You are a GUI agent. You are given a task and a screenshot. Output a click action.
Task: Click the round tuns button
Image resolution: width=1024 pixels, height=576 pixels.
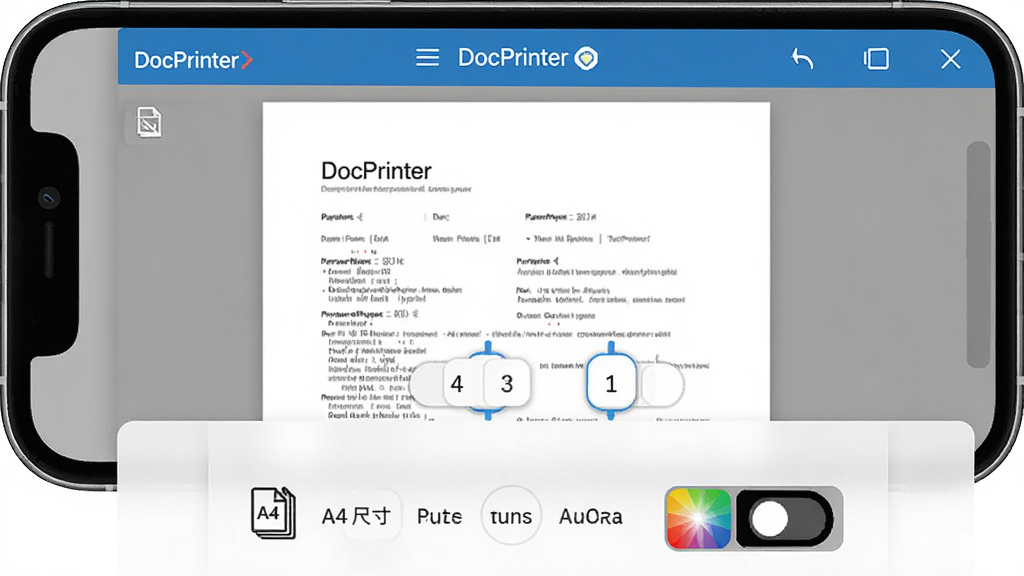pyautogui.click(x=511, y=516)
